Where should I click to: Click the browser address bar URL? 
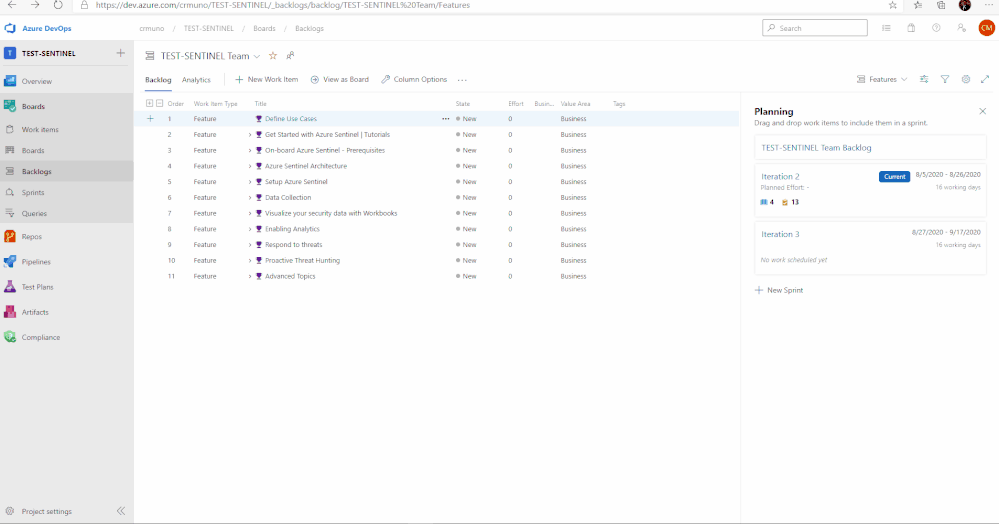click(x=283, y=5)
